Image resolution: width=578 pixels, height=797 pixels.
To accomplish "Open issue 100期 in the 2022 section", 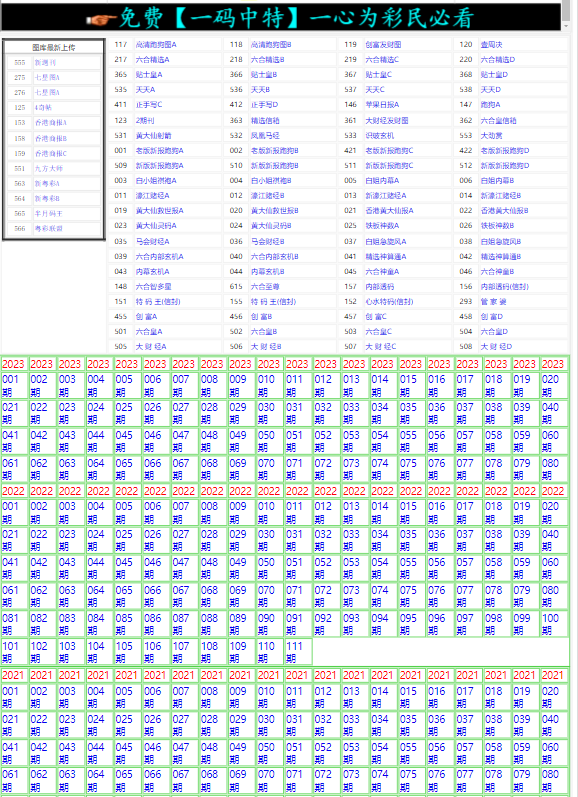I will (554, 625).
